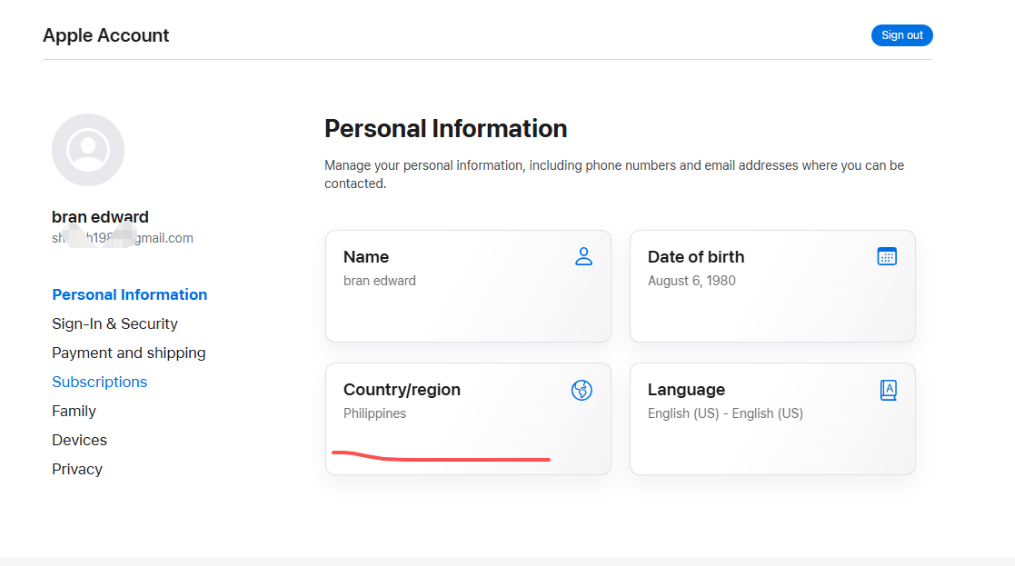Viewport: 1015px width, 566px height.
Task: Edit the Country/region Philippines card
Action: click(468, 418)
